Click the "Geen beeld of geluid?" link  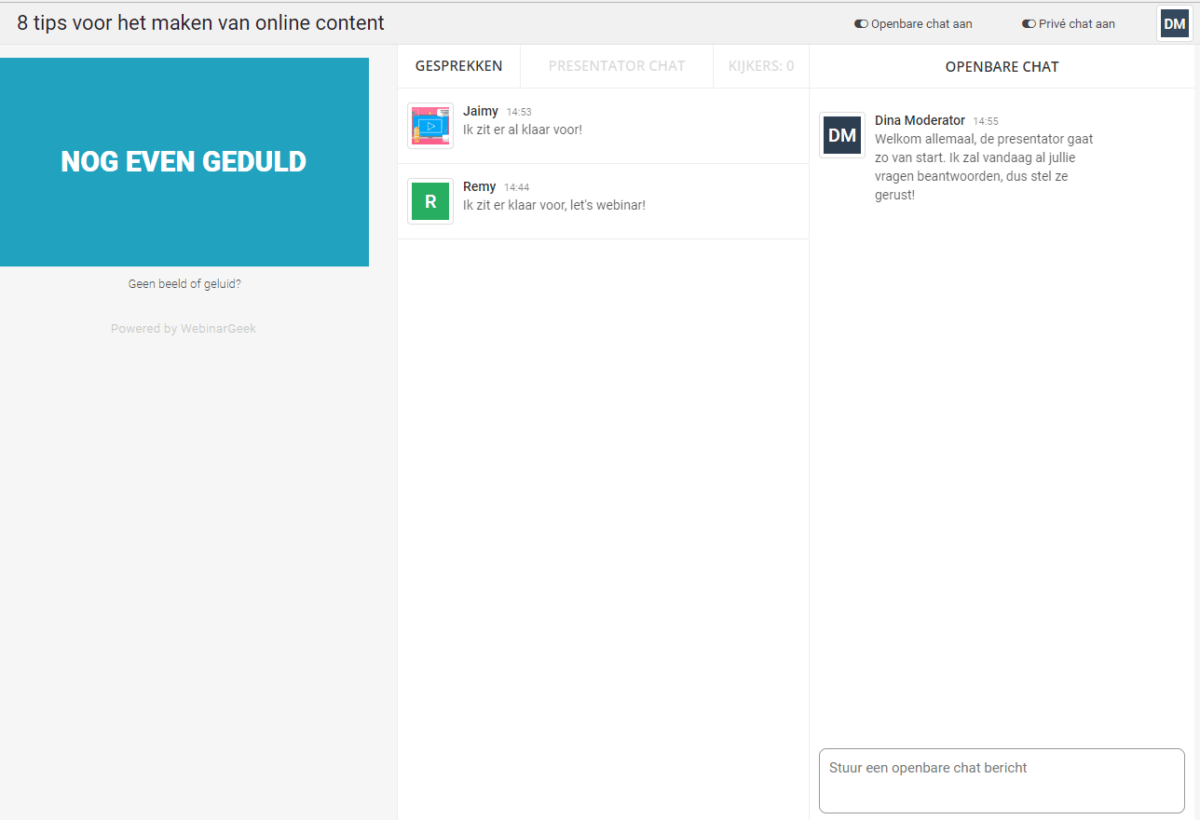(184, 283)
